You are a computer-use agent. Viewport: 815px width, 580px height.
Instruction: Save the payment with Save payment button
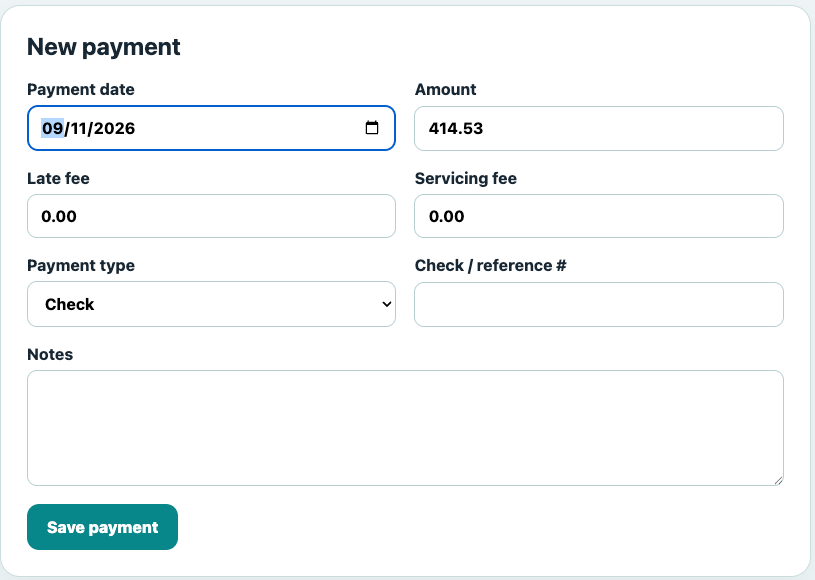tap(102, 527)
